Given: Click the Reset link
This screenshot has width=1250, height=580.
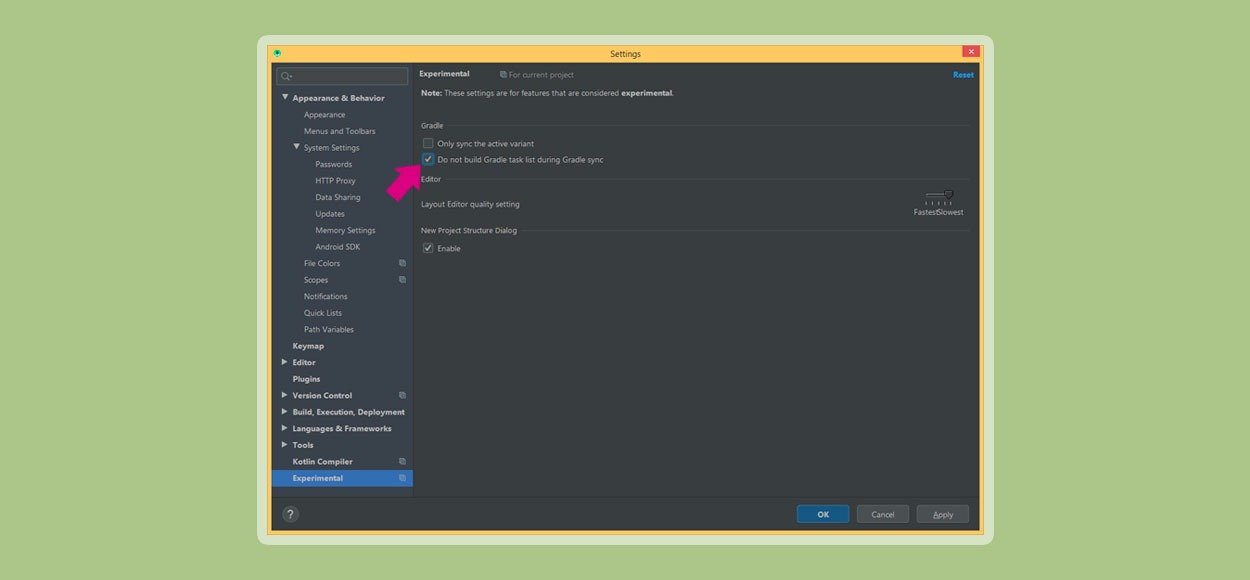Looking at the screenshot, I should click(x=963, y=75).
